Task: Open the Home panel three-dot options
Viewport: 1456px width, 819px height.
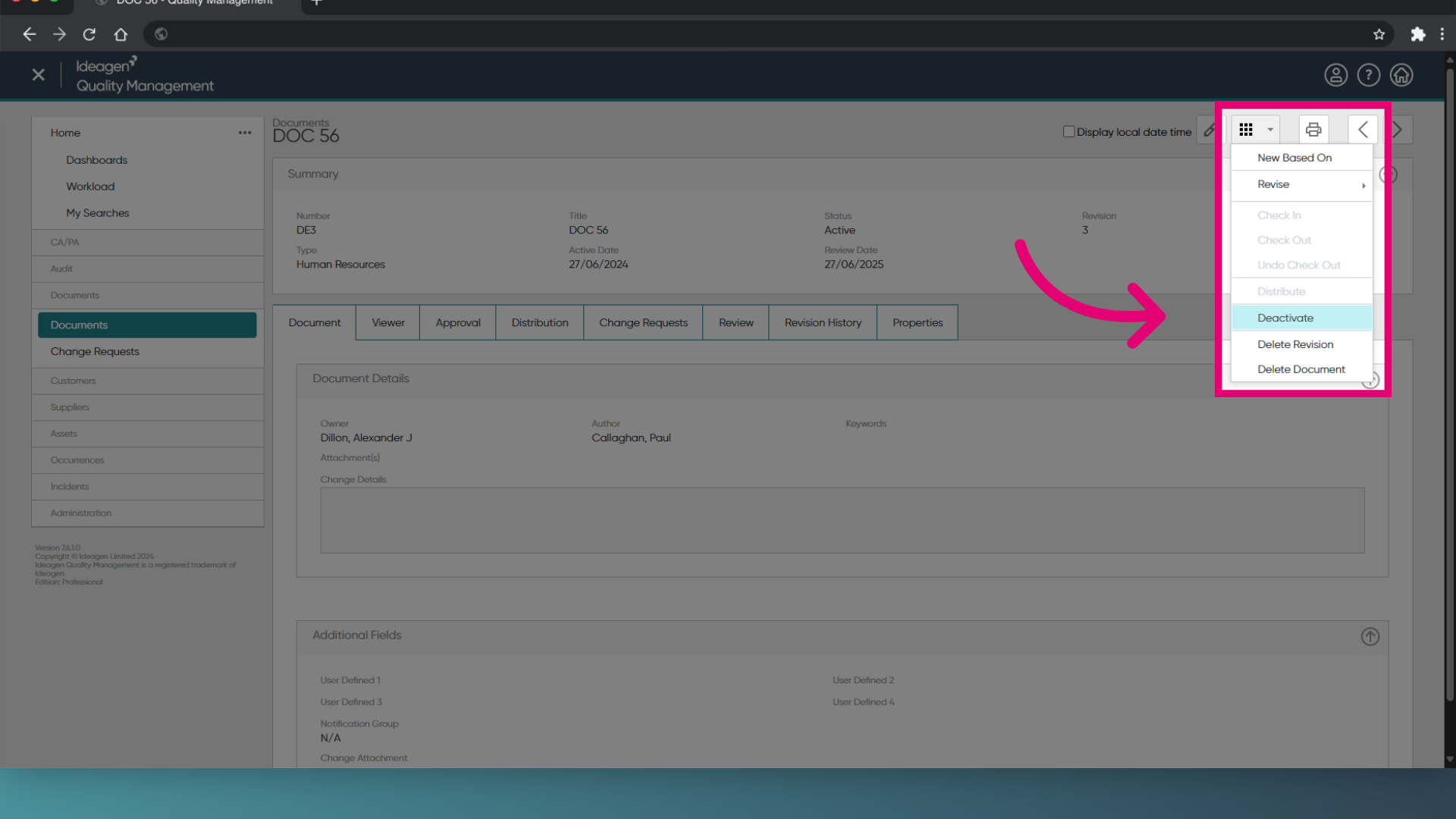Action: [x=244, y=133]
